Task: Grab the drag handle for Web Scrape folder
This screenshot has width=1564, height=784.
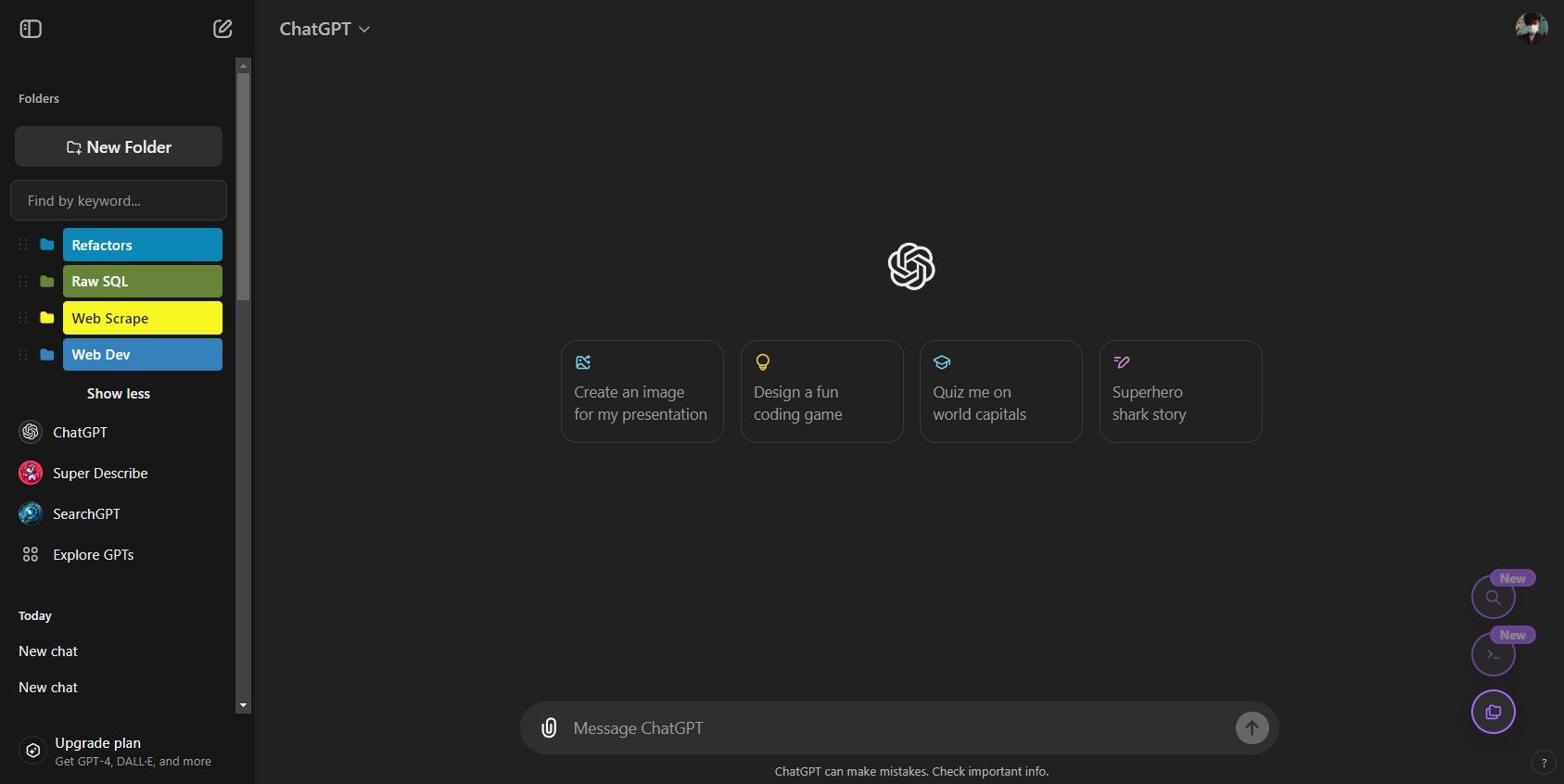Action: coord(23,318)
